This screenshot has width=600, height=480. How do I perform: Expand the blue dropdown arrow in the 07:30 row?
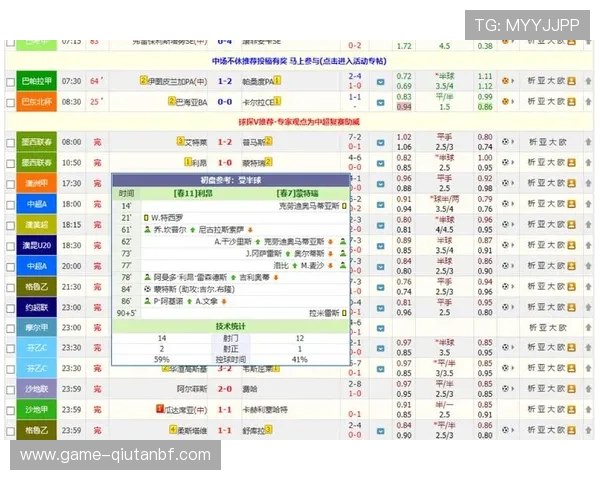[380, 82]
